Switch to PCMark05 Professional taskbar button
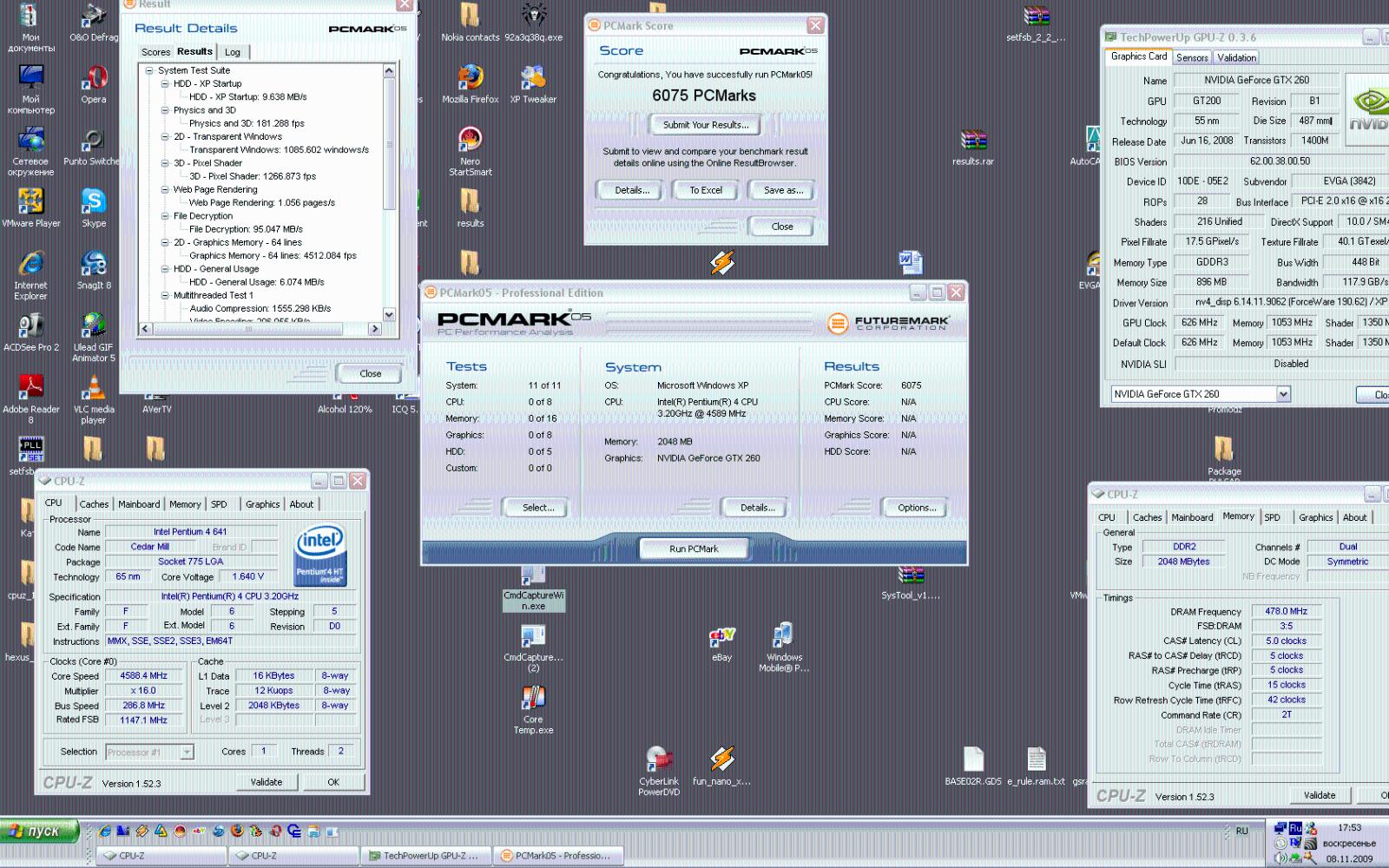Viewport: 1389px width, 868px height. 560,856
